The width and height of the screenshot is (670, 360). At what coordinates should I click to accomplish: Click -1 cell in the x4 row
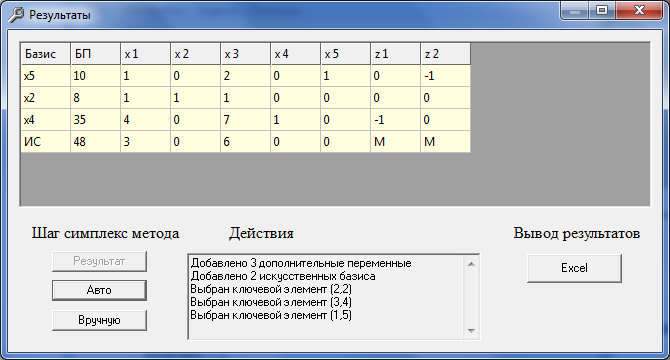(x=395, y=120)
